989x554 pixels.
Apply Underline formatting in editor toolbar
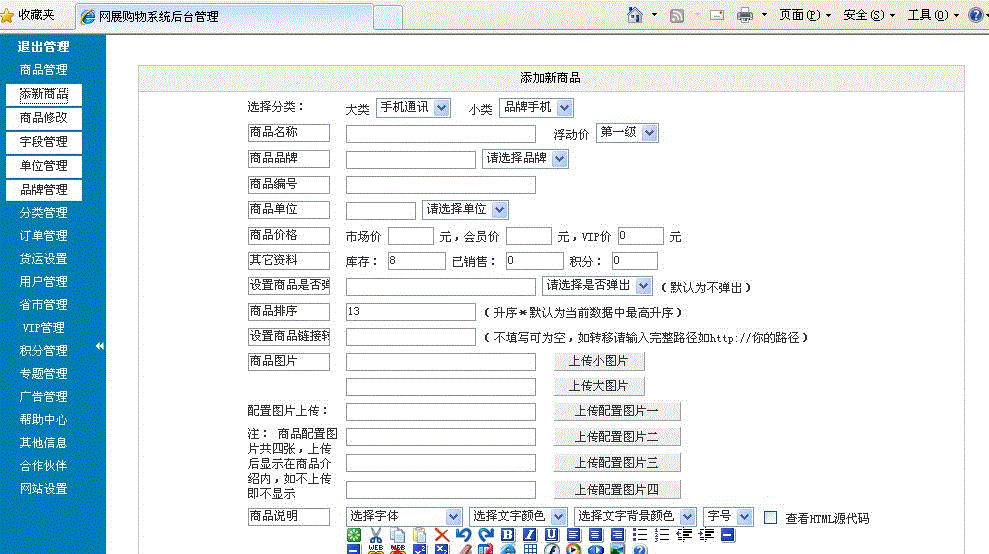point(551,535)
